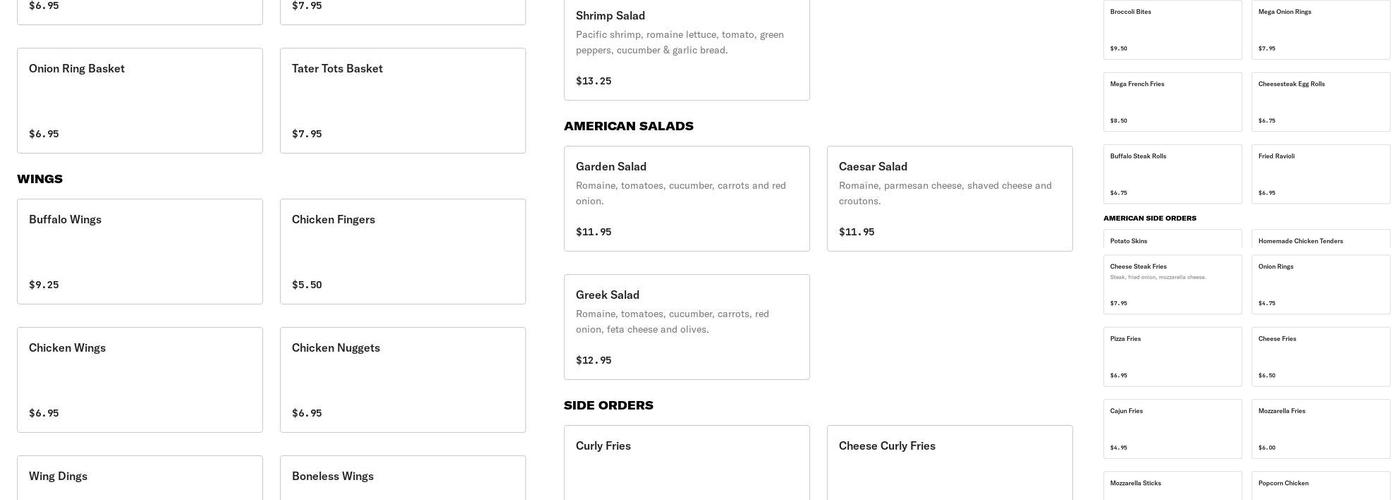
Task: Open the Mozzarella Fries card
Action: point(1320,428)
